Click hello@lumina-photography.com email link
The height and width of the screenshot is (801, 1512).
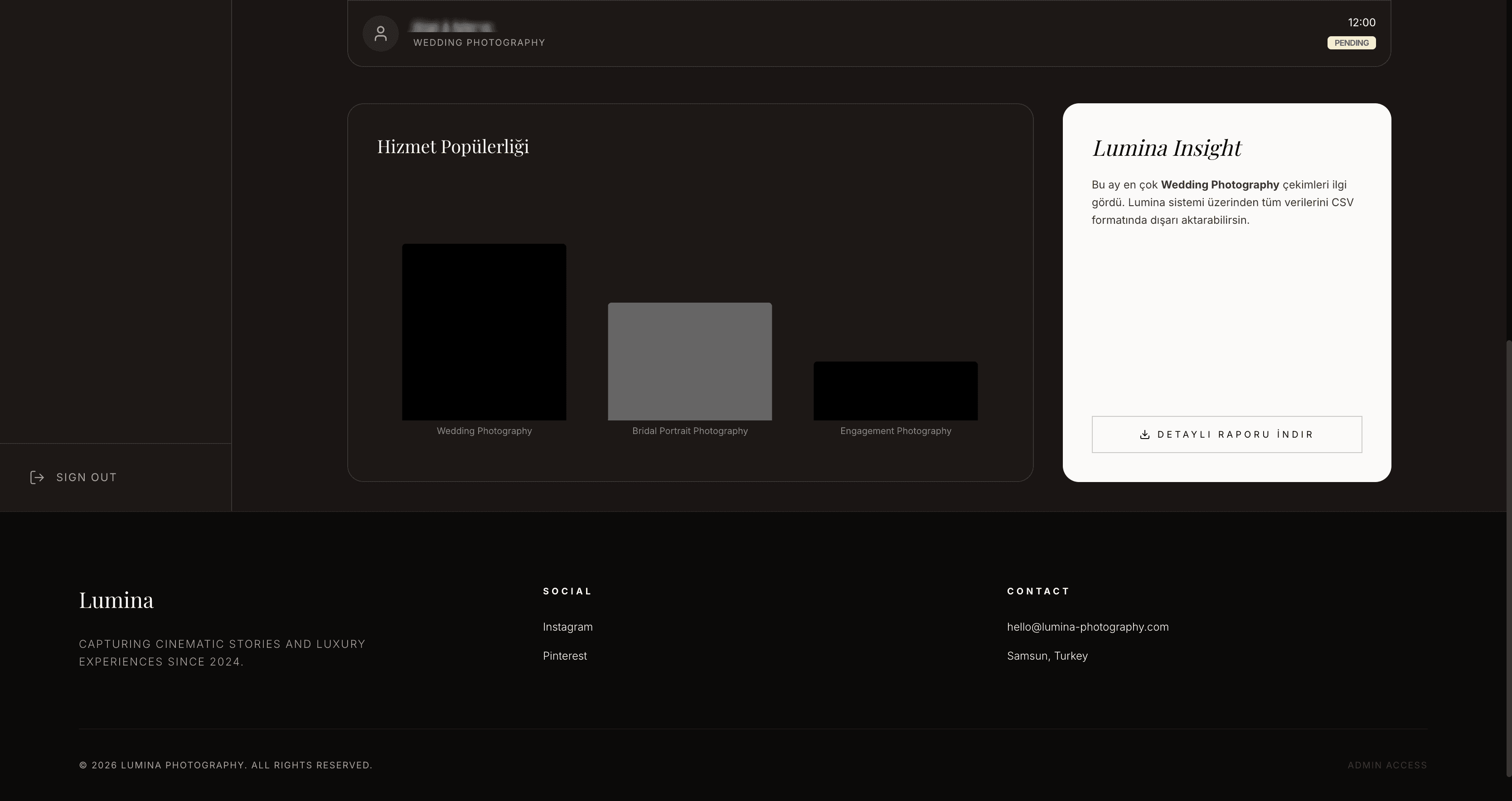[1088, 627]
